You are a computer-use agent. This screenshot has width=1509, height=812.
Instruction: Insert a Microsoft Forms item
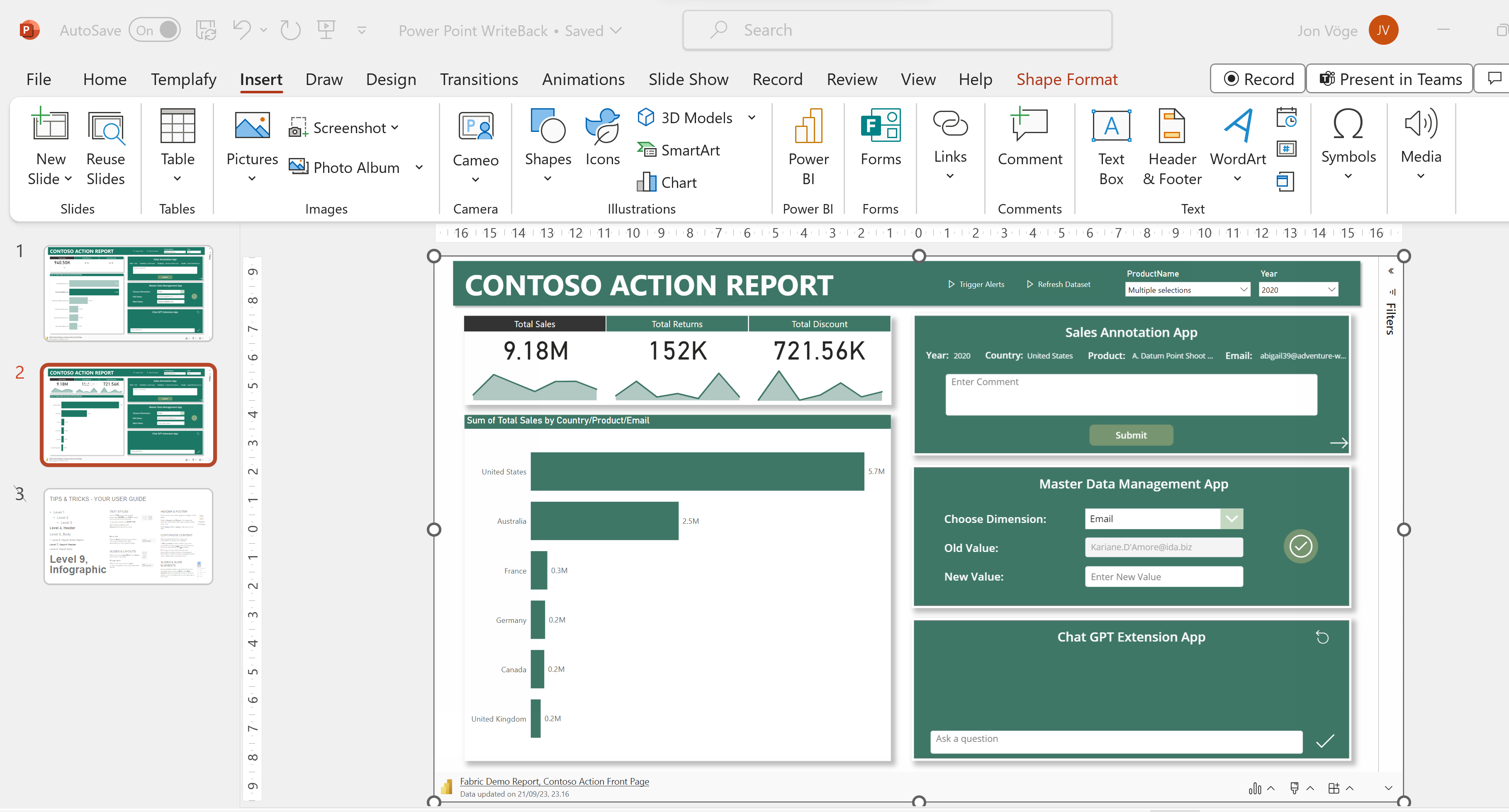click(x=881, y=138)
